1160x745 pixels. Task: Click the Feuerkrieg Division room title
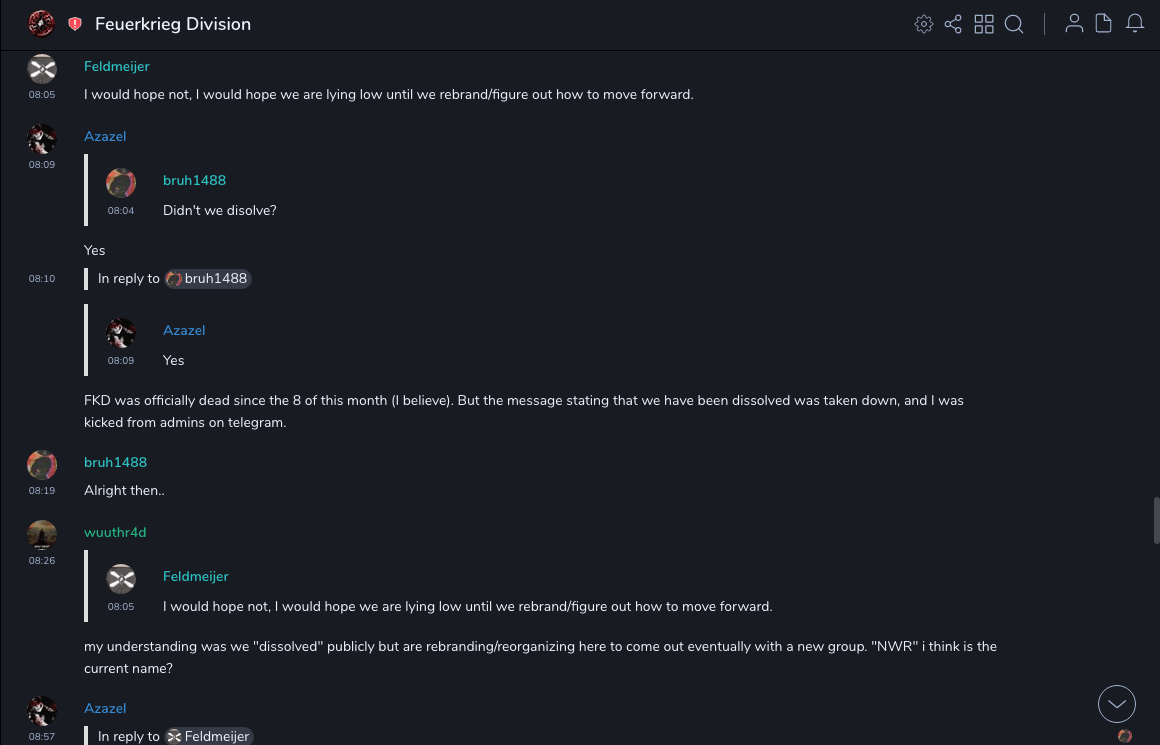pyautogui.click(x=173, y=24)
